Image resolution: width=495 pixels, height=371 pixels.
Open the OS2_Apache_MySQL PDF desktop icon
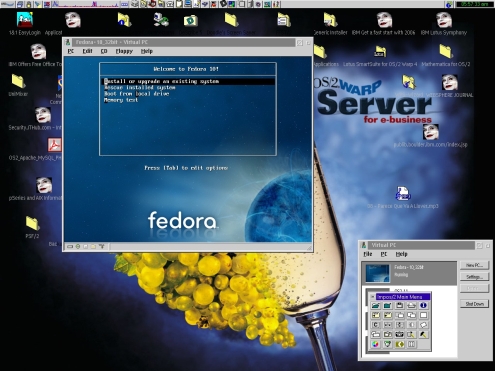point(54,145)
